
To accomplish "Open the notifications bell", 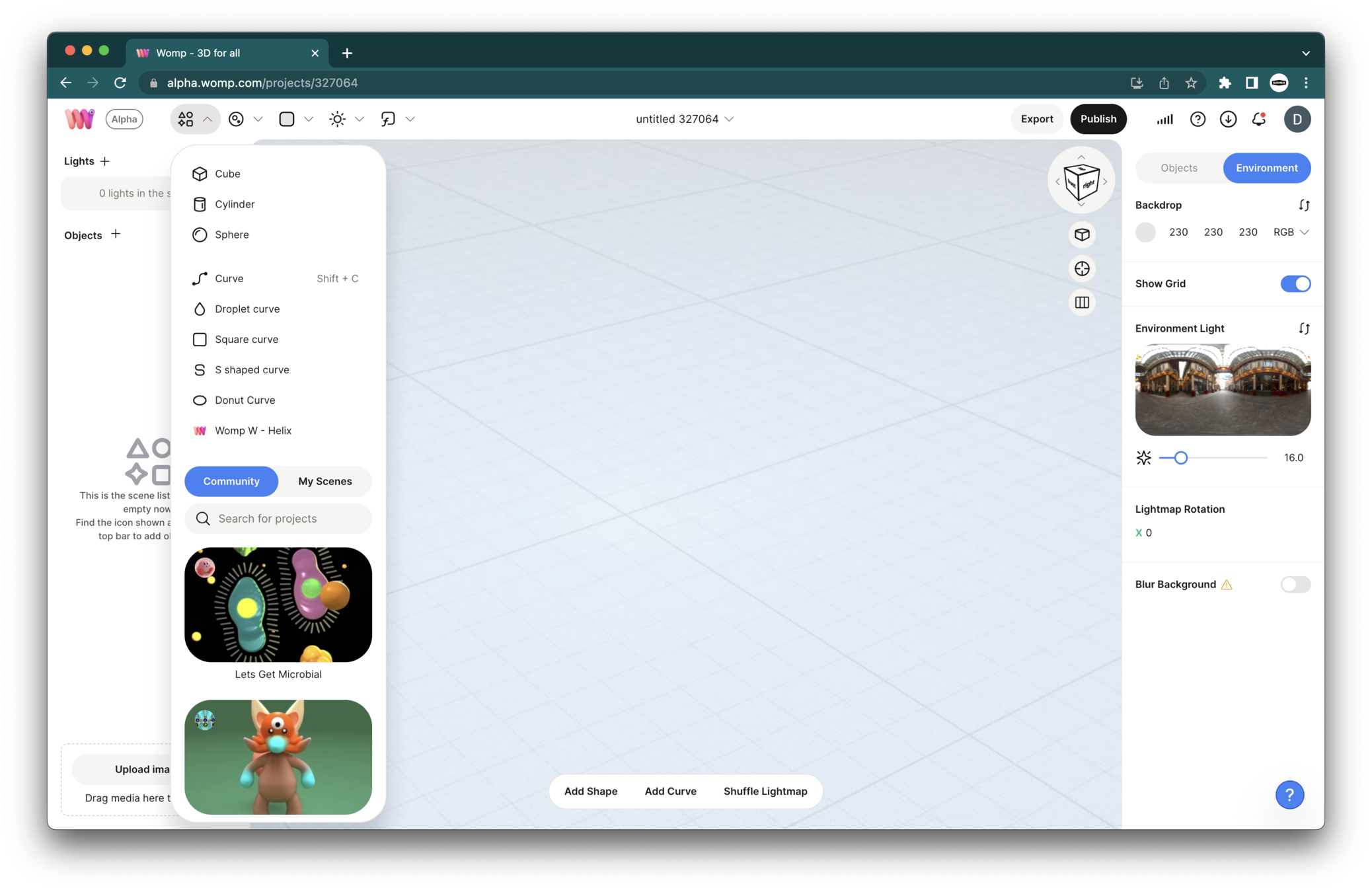I will (x=1259, y=119).
